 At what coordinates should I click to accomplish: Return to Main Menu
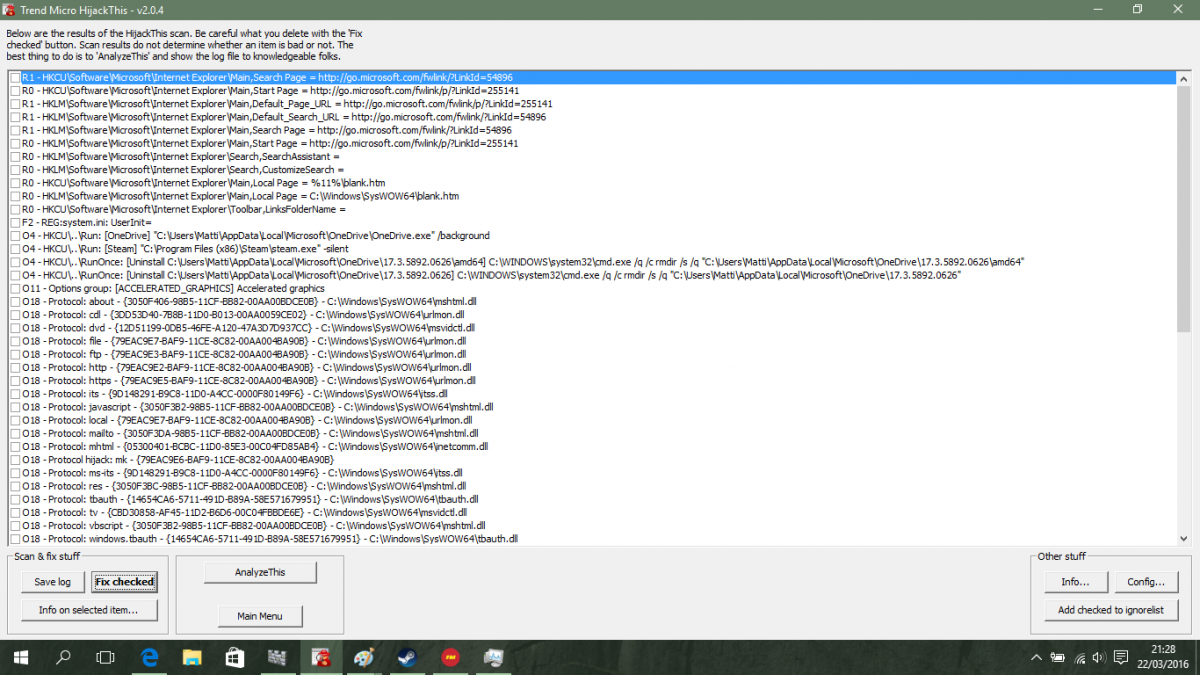pos(260,616)
